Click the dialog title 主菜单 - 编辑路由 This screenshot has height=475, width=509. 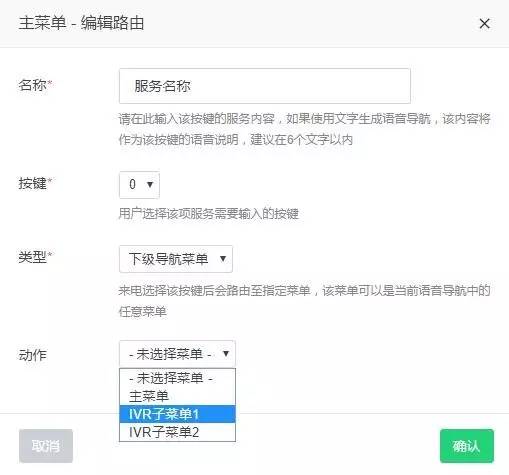(81, 23)
